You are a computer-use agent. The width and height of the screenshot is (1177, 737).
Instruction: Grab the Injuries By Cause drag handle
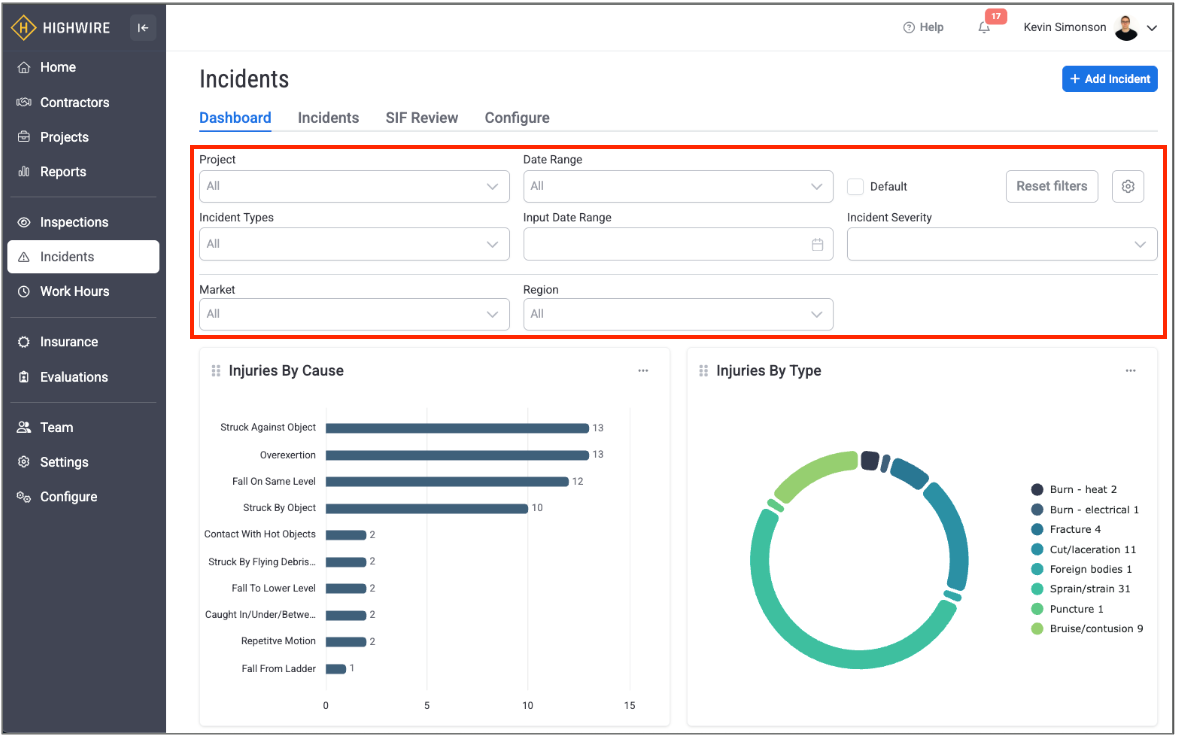[216, 371]
